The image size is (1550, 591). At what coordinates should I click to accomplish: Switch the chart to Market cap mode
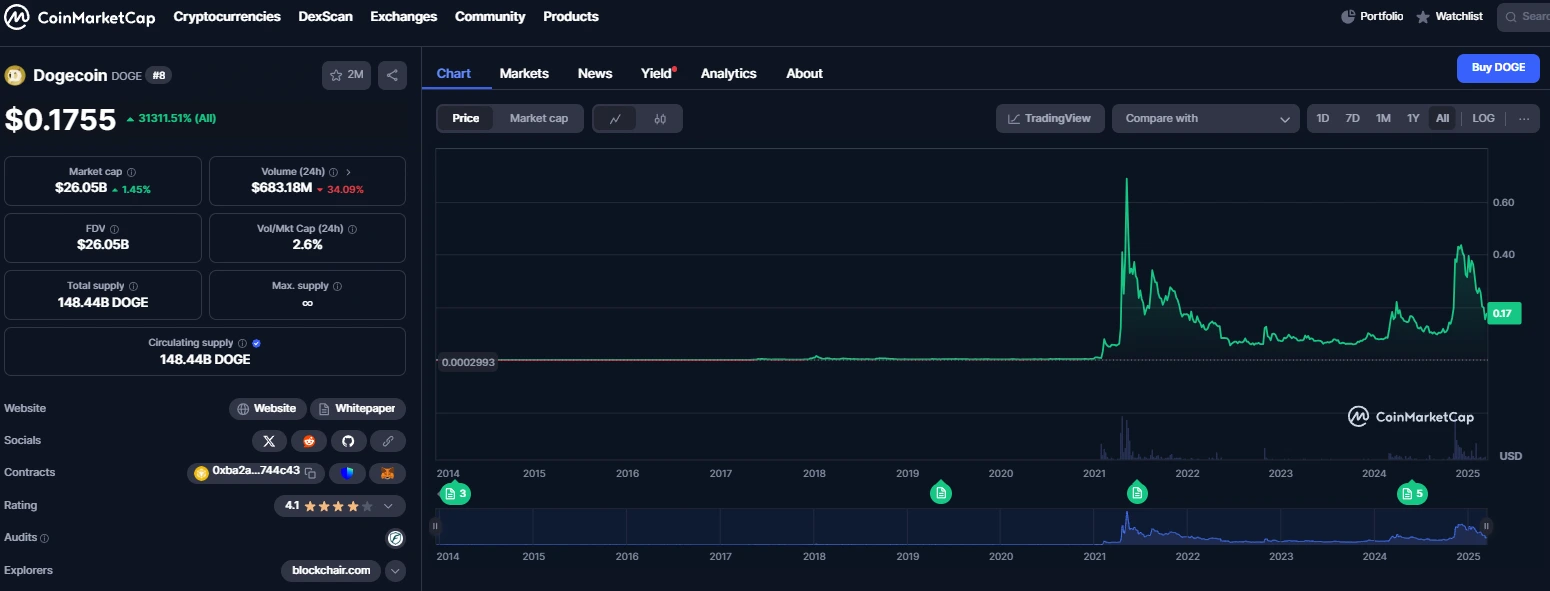tap(539, 118)
